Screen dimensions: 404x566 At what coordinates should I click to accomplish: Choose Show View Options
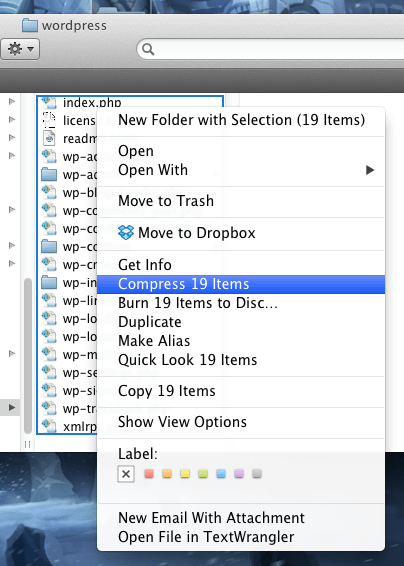(x=241, y=422)
